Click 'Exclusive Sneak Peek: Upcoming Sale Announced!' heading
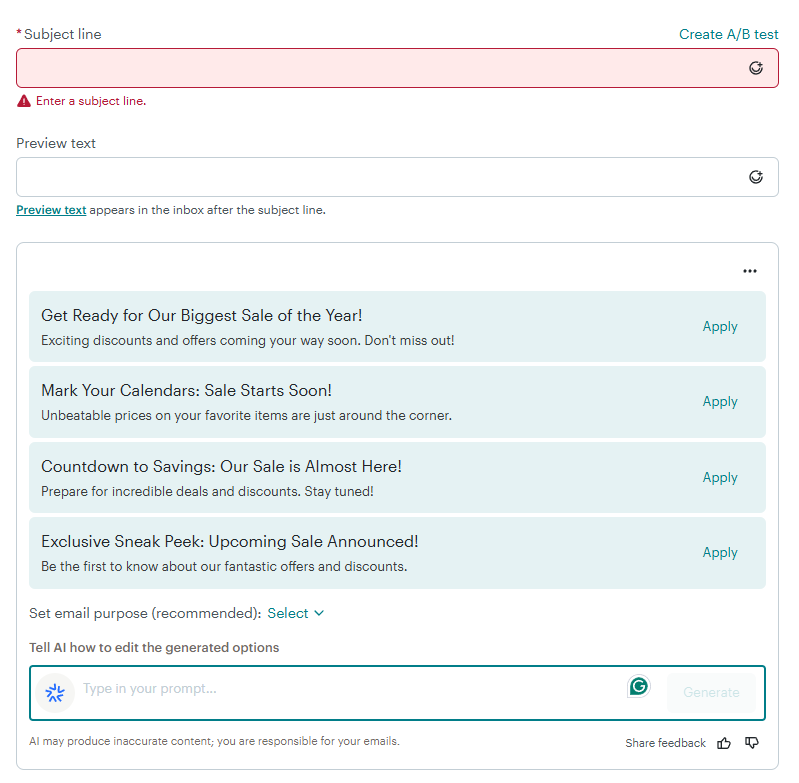Screen dimensions: 799x783 tap(230, 541)
